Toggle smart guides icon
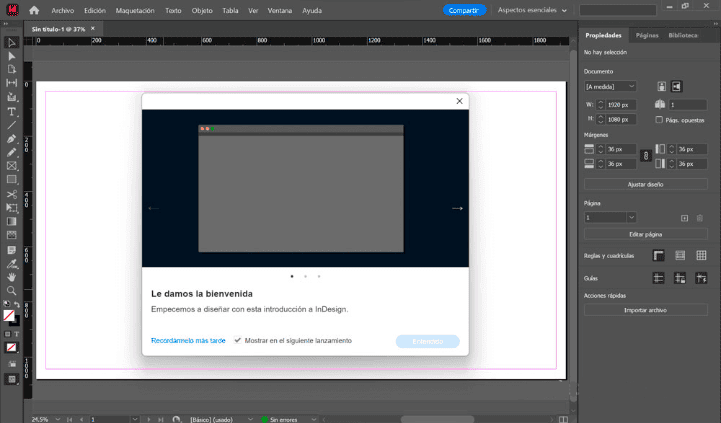 [x=701, y=278]
